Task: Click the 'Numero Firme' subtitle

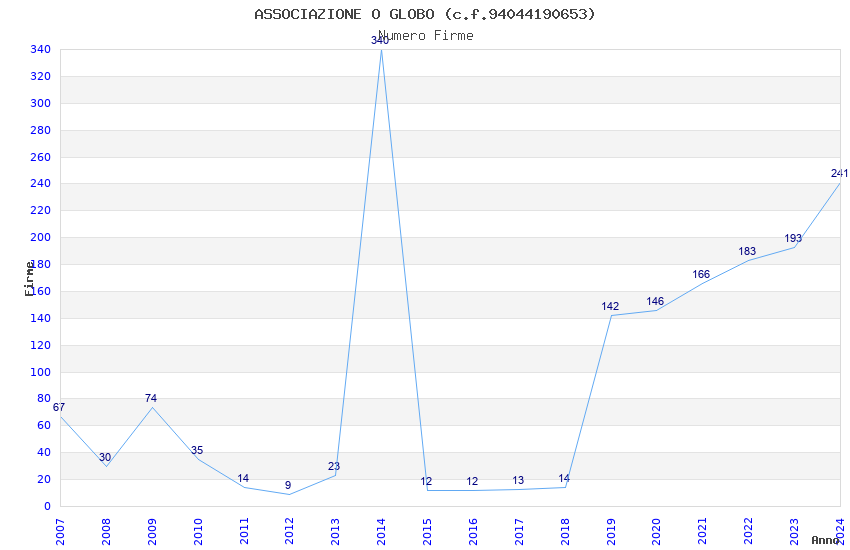Action: [x=426, y=36]
